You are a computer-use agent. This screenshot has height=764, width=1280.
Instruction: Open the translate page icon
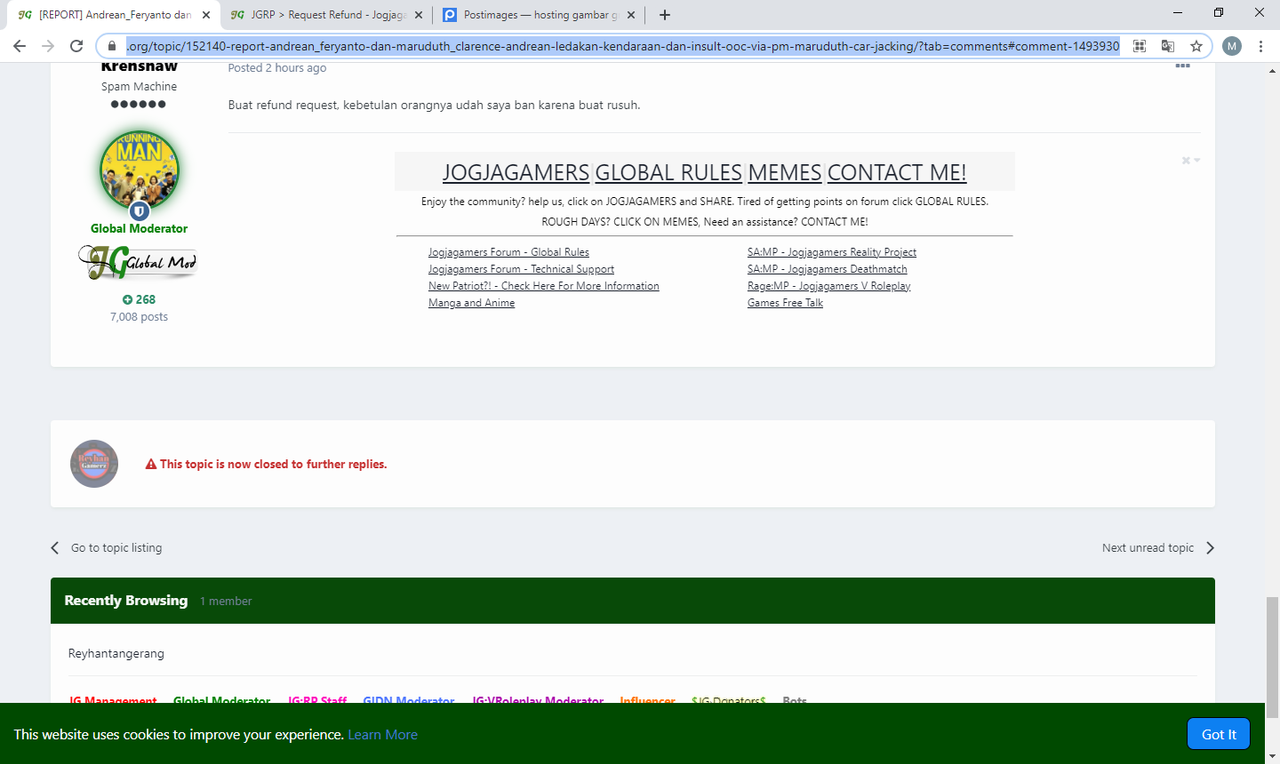1167,46
